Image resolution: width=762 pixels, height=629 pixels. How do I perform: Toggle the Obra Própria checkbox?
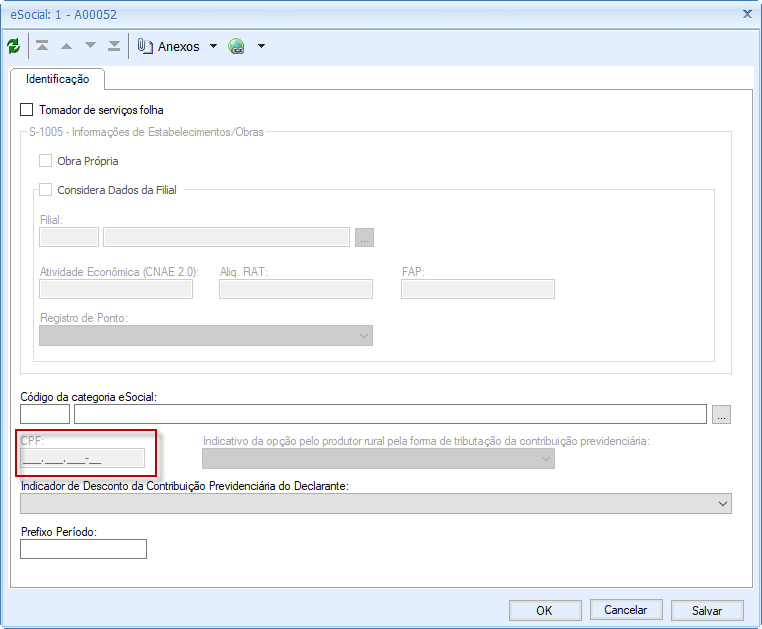pos(46,161)
